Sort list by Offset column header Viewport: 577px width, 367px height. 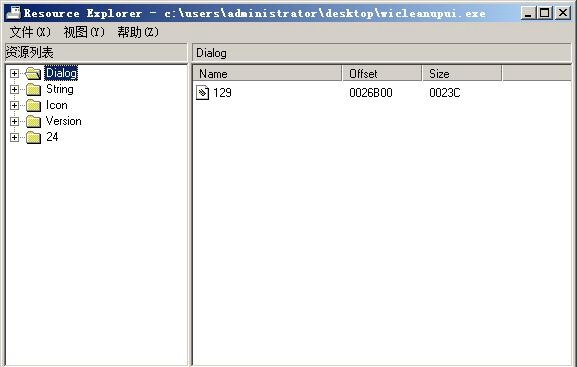[382, 74]
